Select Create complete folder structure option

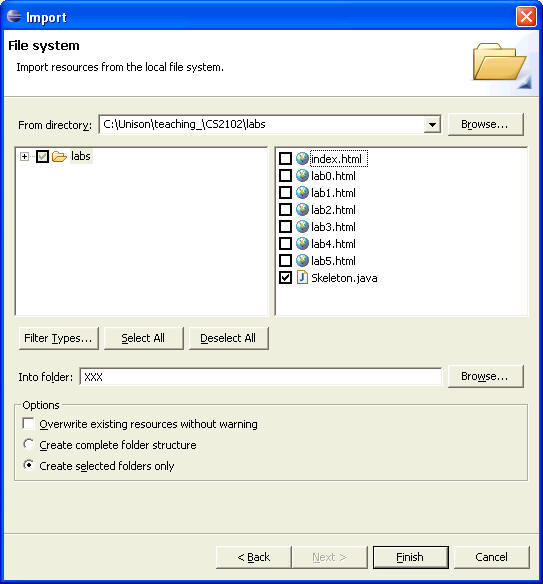28,444
